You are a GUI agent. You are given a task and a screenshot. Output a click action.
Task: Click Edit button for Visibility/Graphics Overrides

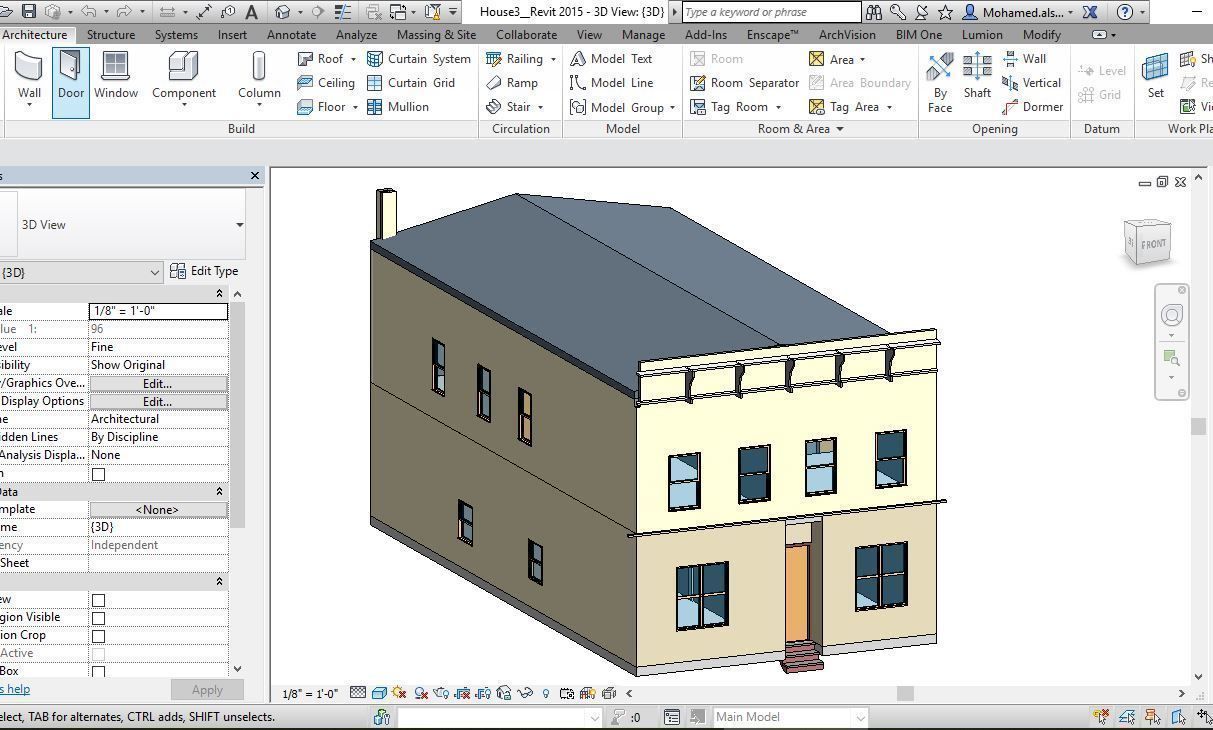click(x=158, y=383)
